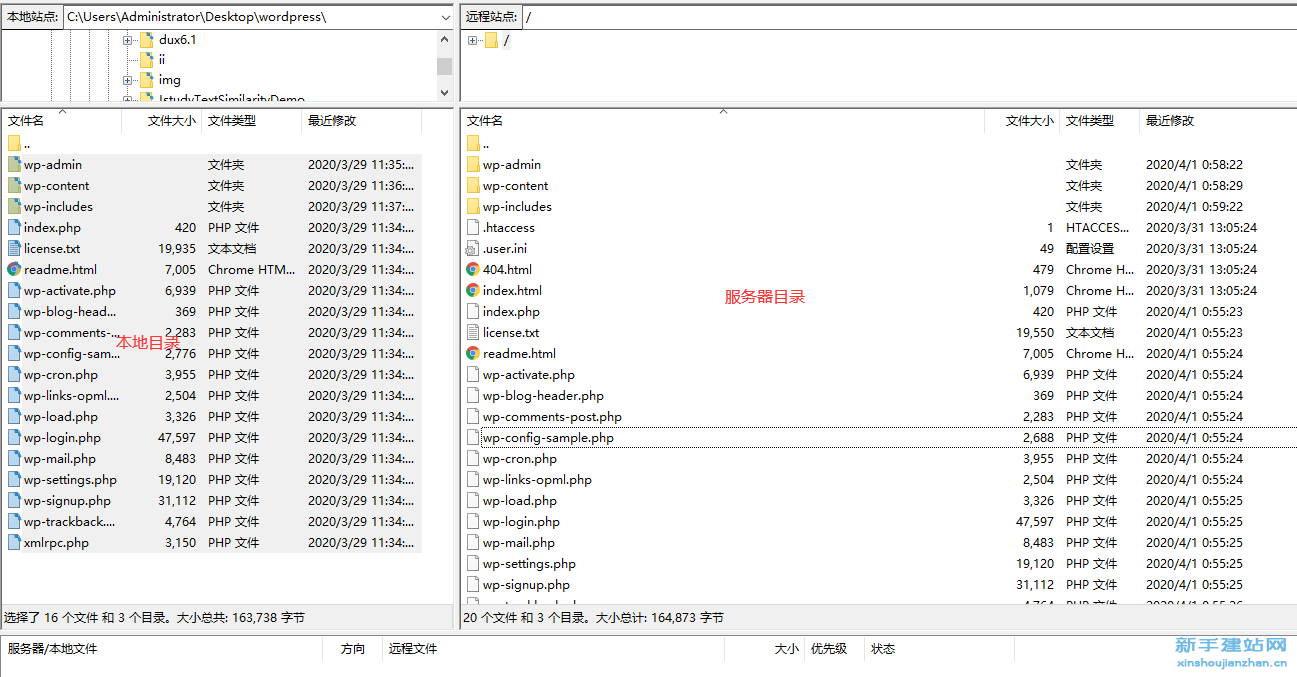Select the ii folder in the local tree
This screenshot has height=677, width=1297.
162,60
